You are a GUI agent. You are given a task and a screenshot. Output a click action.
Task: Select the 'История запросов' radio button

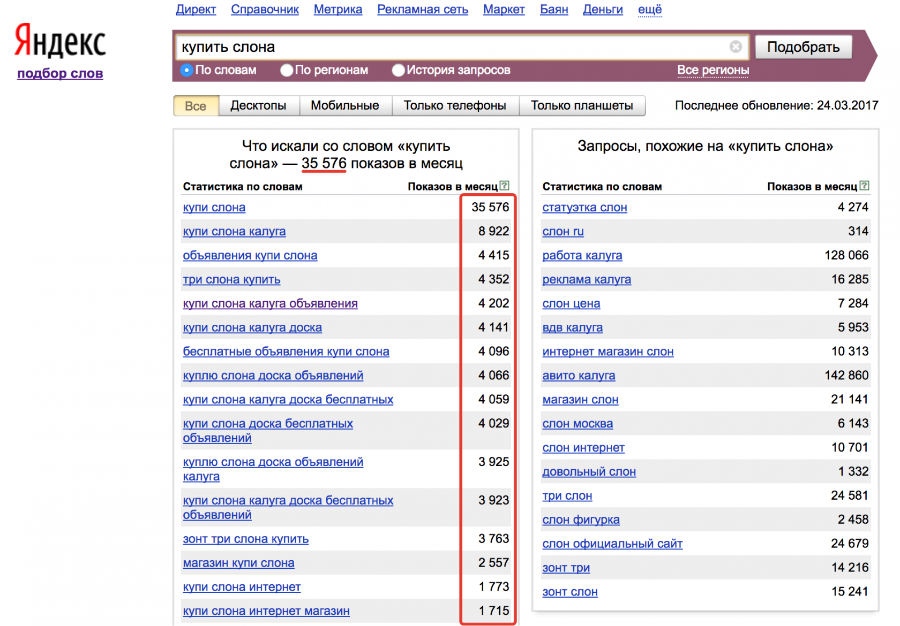398,71
